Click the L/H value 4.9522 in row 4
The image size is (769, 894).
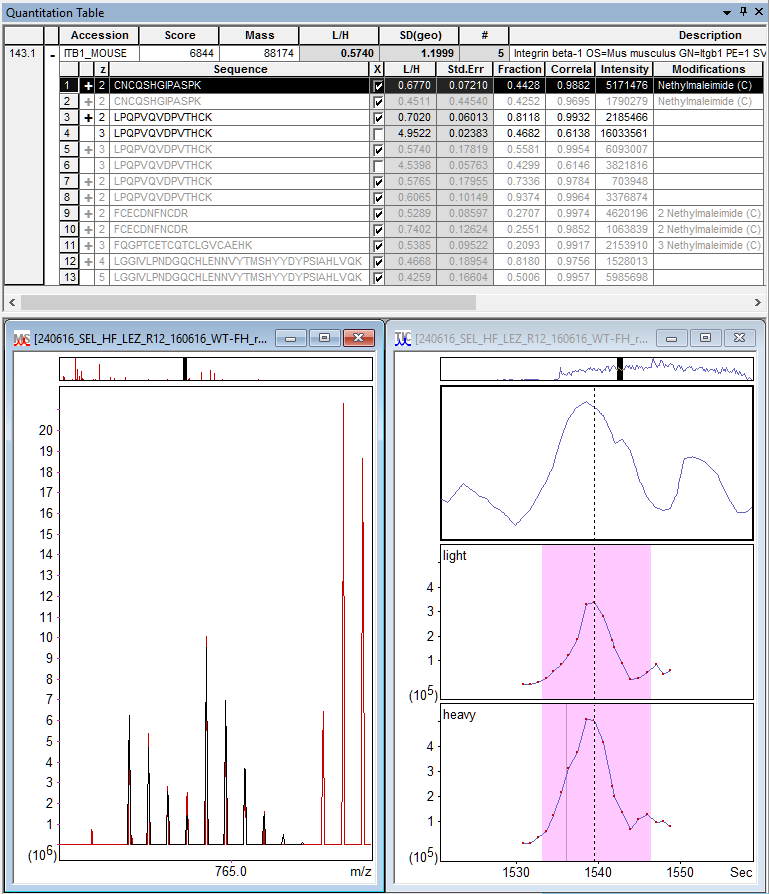coord(410,133)
